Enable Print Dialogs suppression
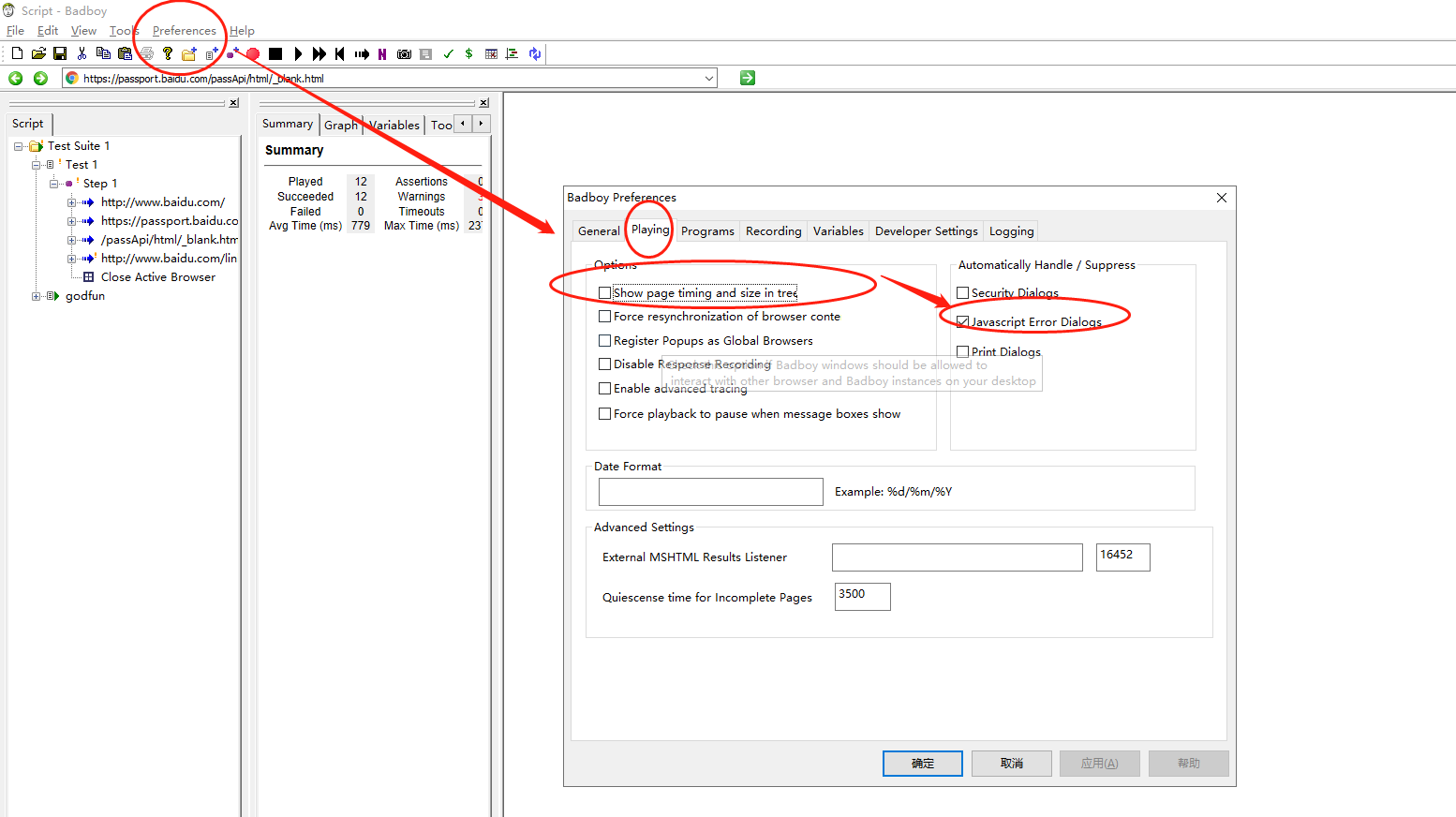Image resolution: width=1456 pixels, height=817 pixels. point(963,352)
